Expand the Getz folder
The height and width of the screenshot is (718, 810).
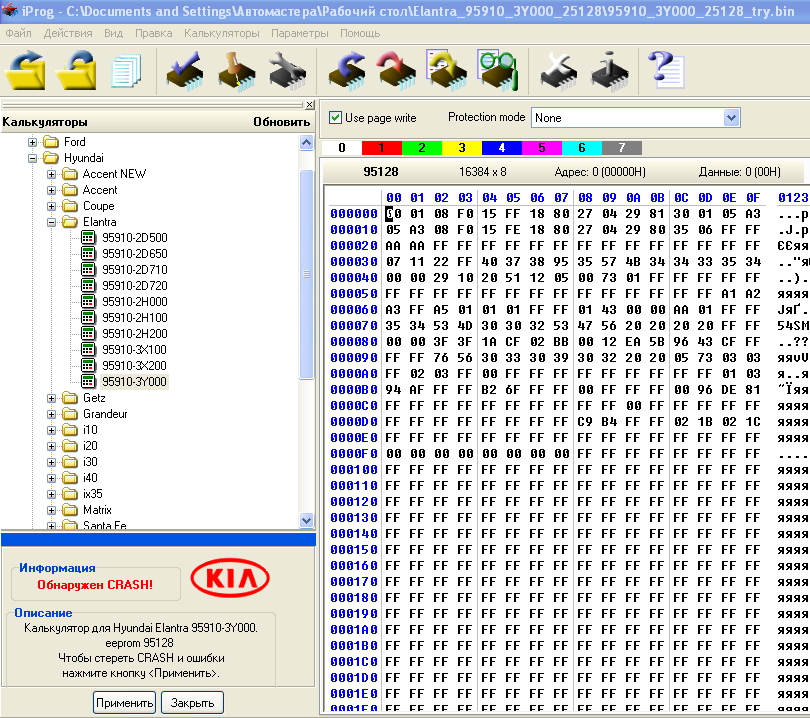(x=52, y=398)
